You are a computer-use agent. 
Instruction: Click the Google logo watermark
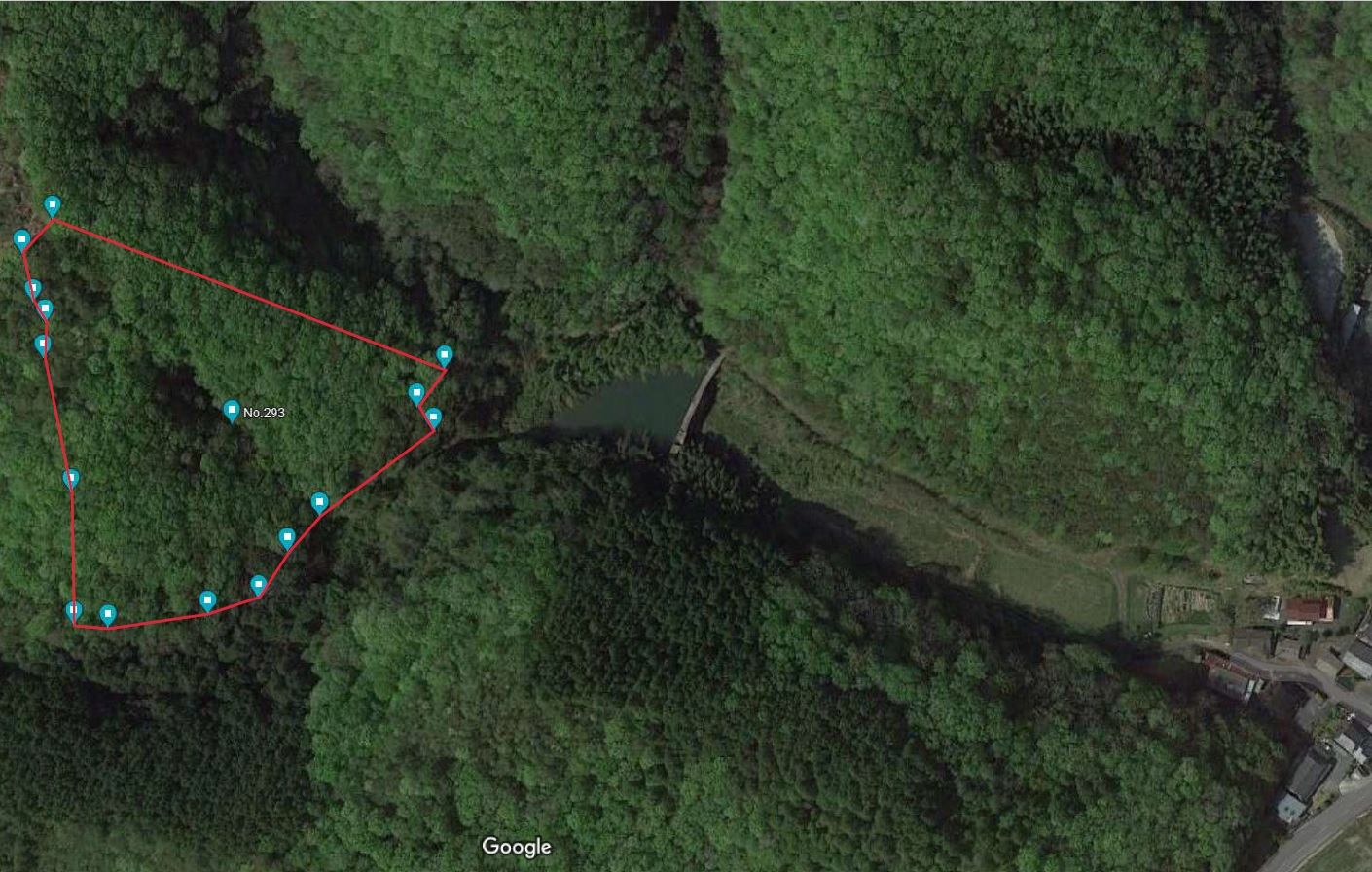517,847
